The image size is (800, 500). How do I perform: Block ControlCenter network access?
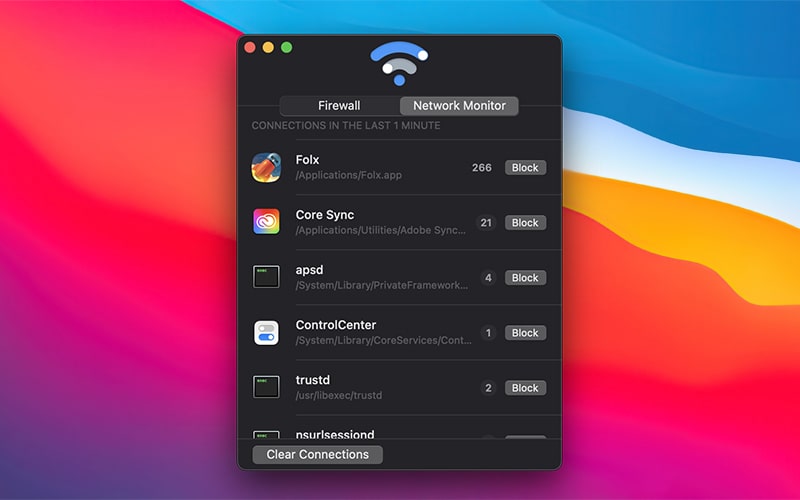525,333
